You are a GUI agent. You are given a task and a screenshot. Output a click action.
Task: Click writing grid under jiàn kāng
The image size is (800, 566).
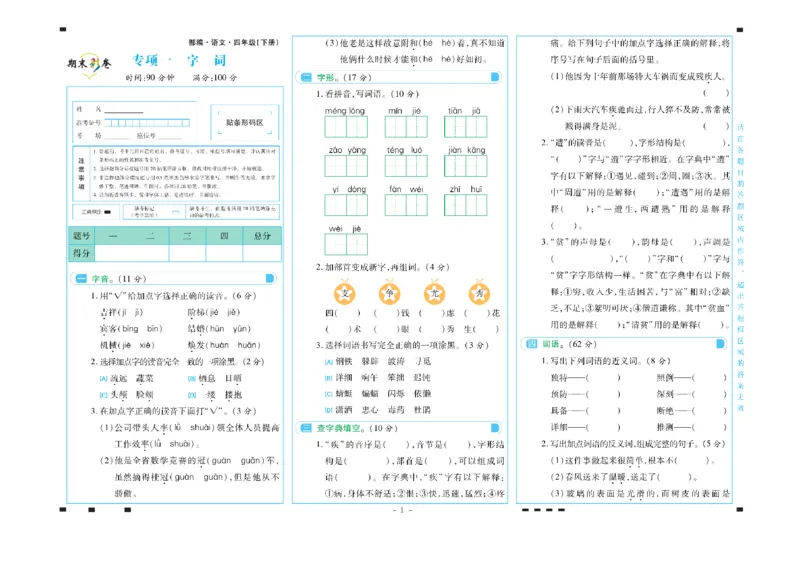[x=465, y=166]
